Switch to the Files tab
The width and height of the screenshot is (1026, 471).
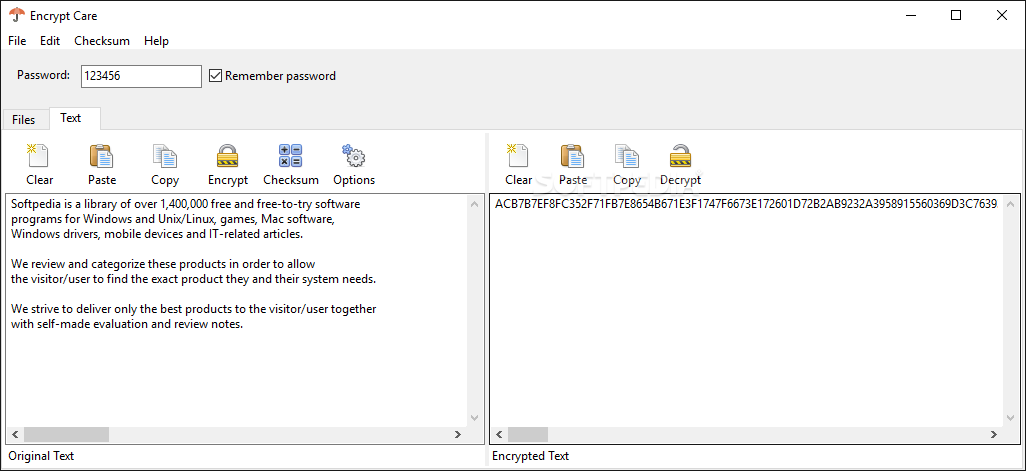pyautogui.click(x=24, y=120)
